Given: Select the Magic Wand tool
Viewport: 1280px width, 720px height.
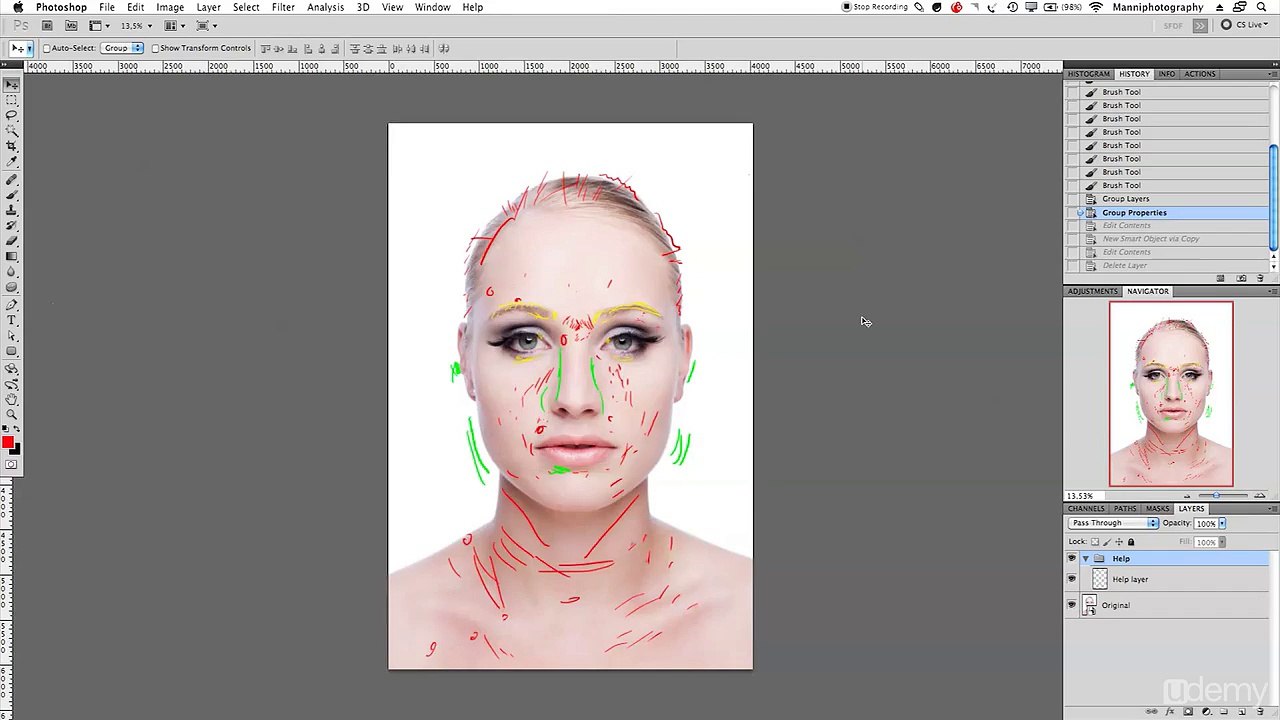Looking at the screenshot, I should [x=11, y=130].
